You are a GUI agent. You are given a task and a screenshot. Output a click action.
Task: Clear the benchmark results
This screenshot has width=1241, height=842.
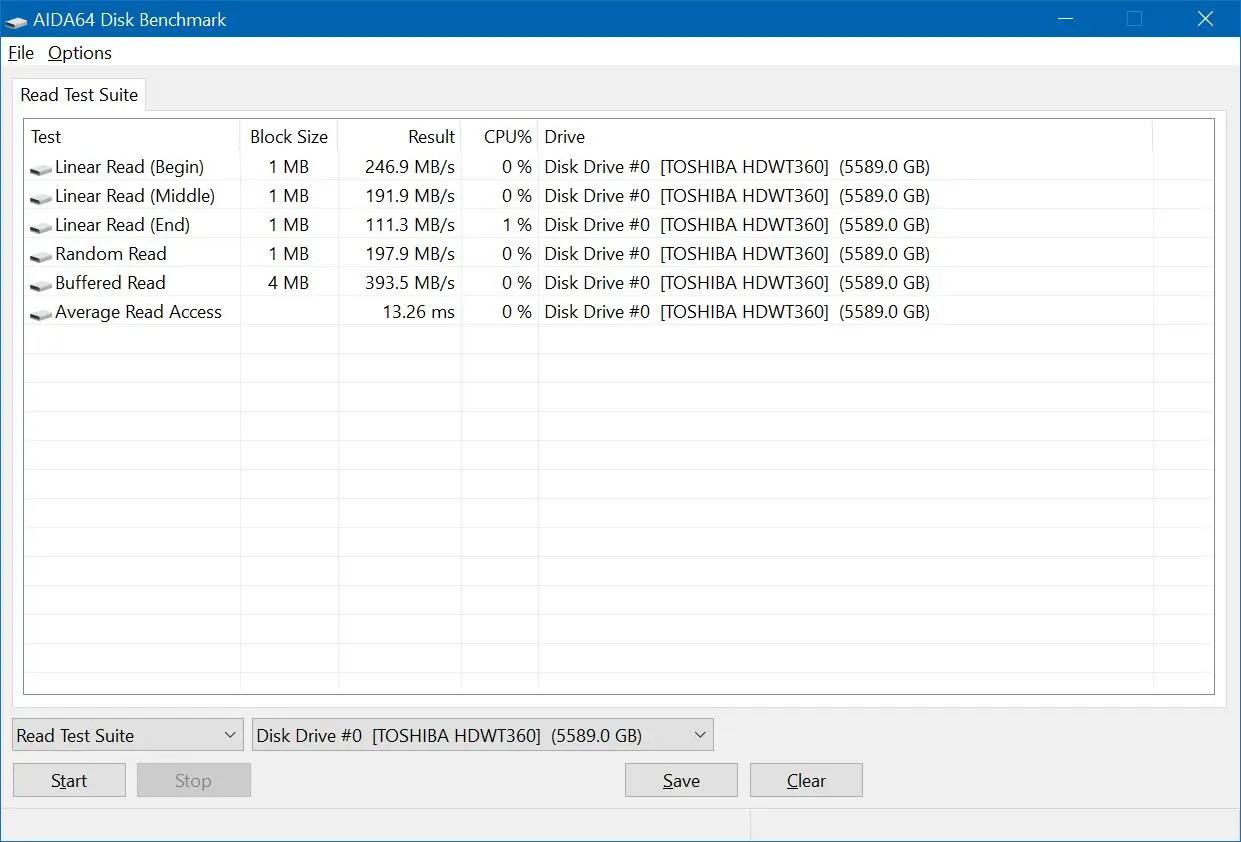[806, 780]
